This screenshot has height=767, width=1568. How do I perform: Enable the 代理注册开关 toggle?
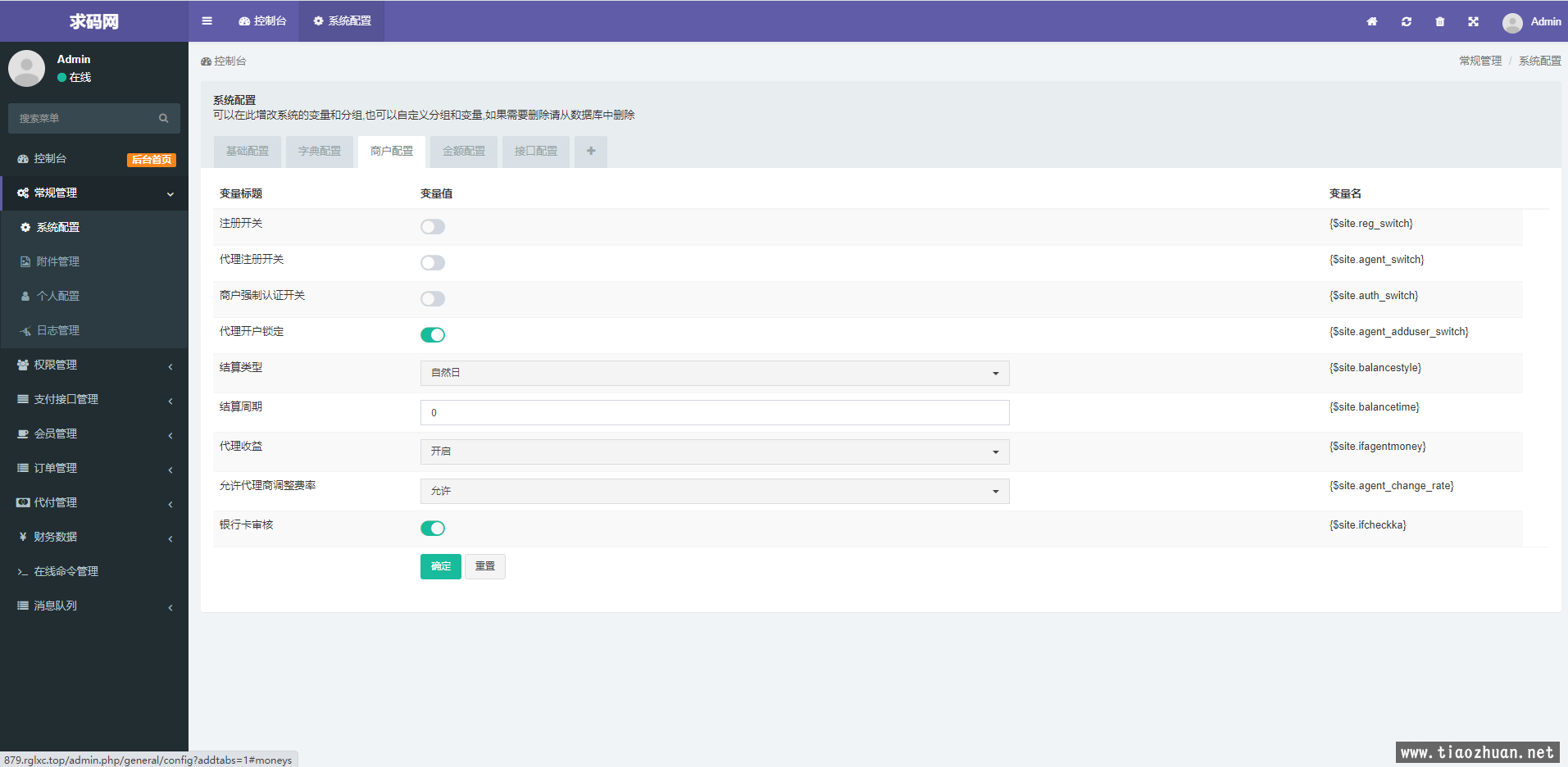433,263
